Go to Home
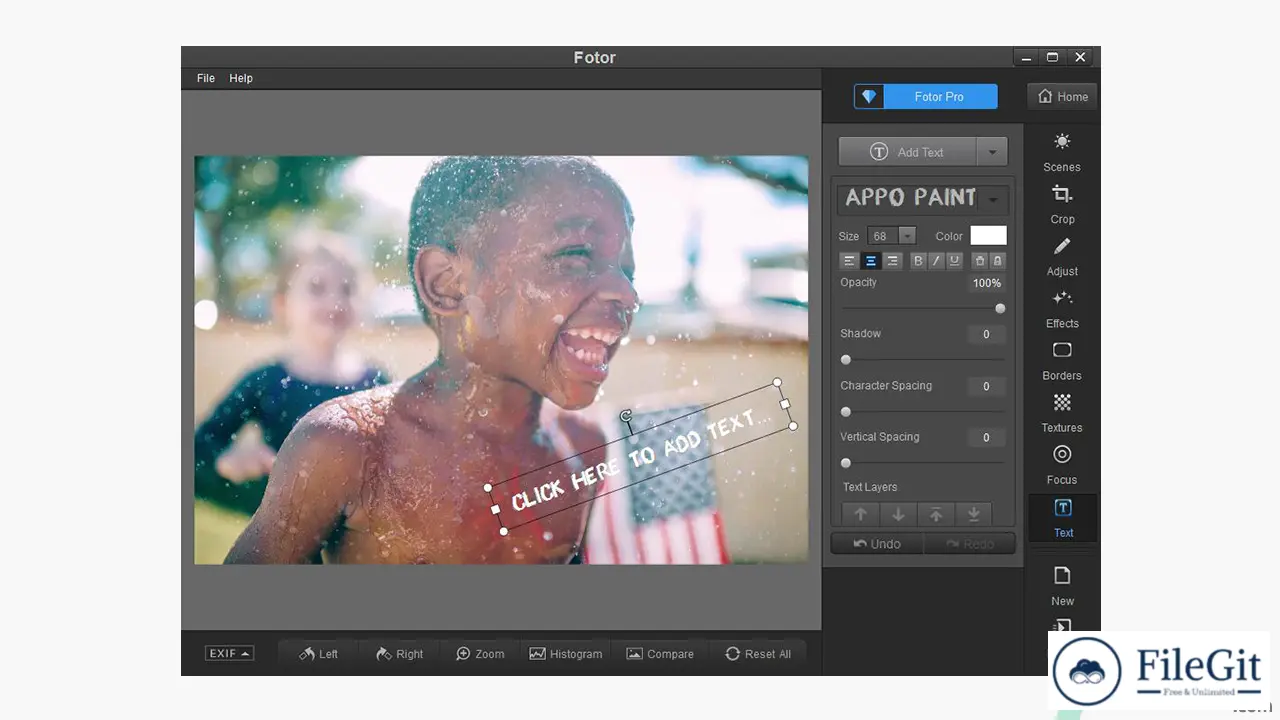The height and width of the screenshot is (720, 1280). pos(1062,96)
